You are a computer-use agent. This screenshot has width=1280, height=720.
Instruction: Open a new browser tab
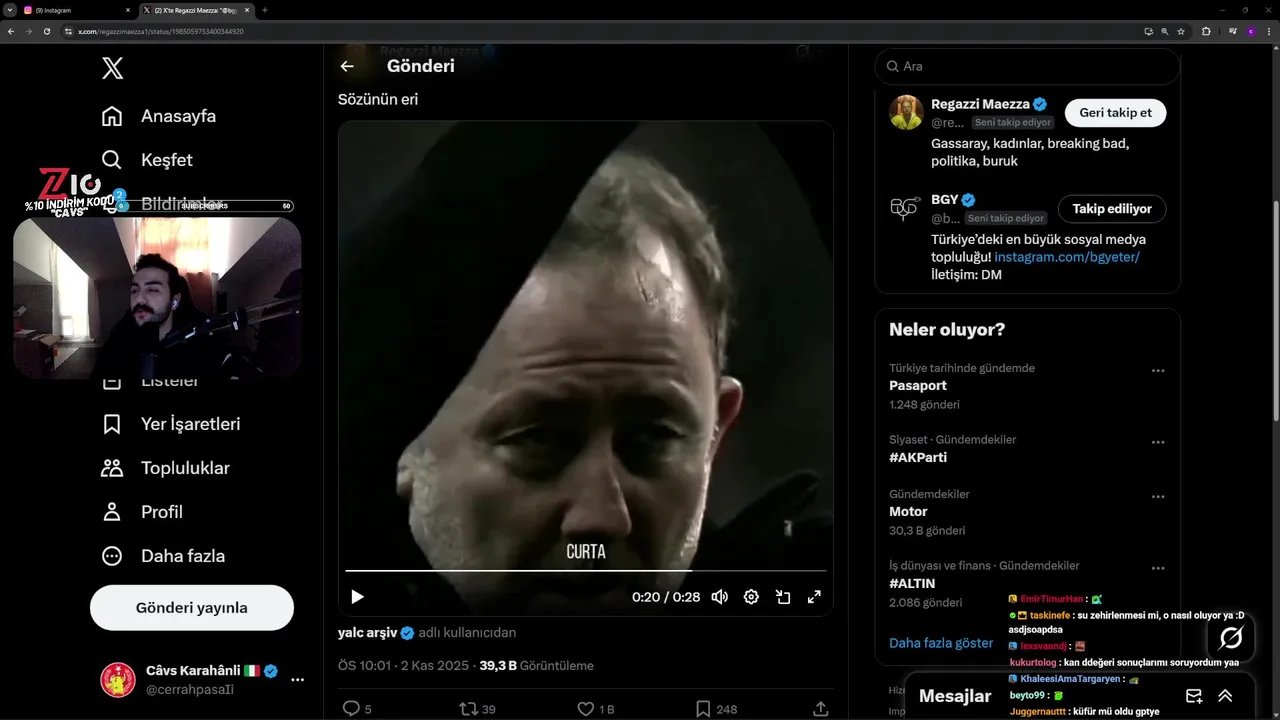point(265,10)
